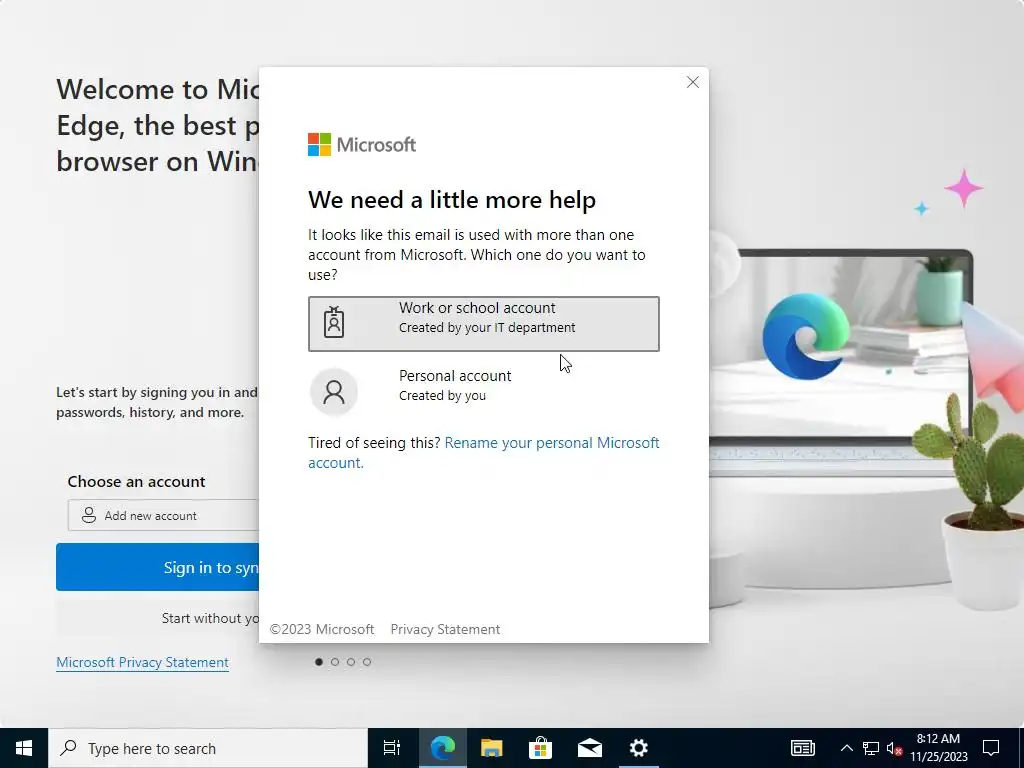
Task: Open the Privacy Statement link in dialog
Action: [445, 629]
